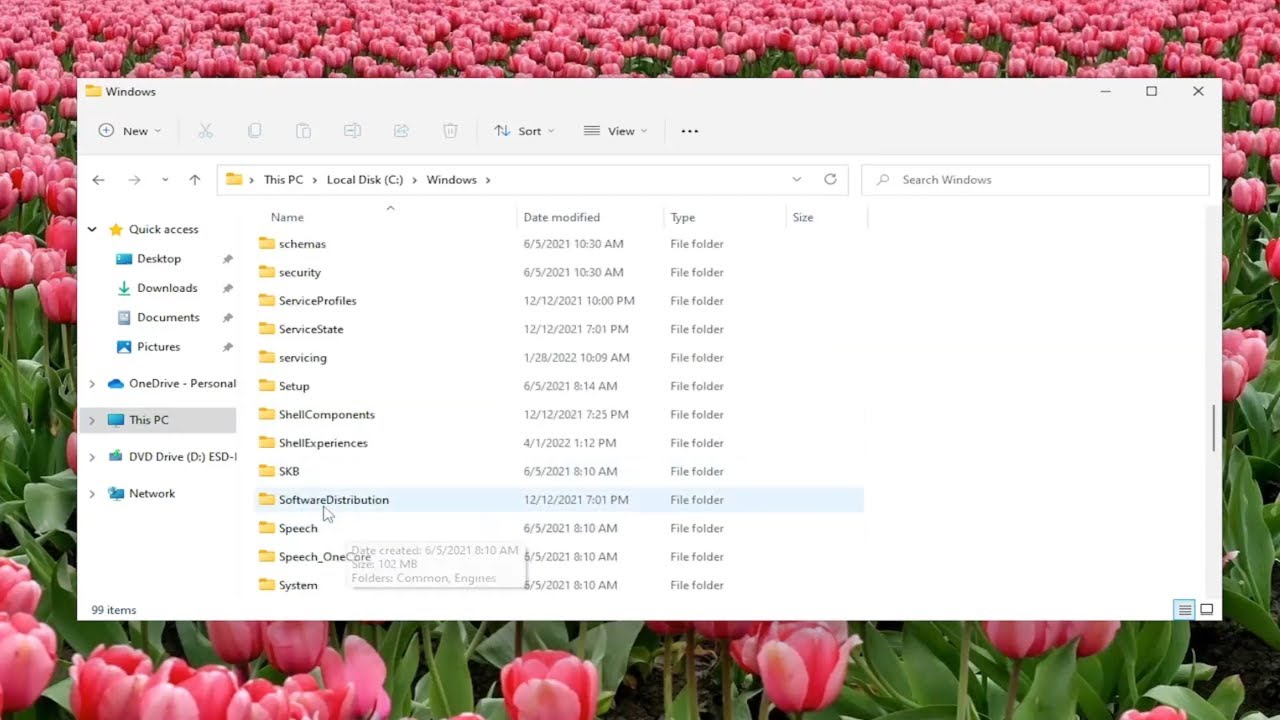Select the ShellExperiences folder name
Viewport: 1280px width, 720px height.
(323, 443)
